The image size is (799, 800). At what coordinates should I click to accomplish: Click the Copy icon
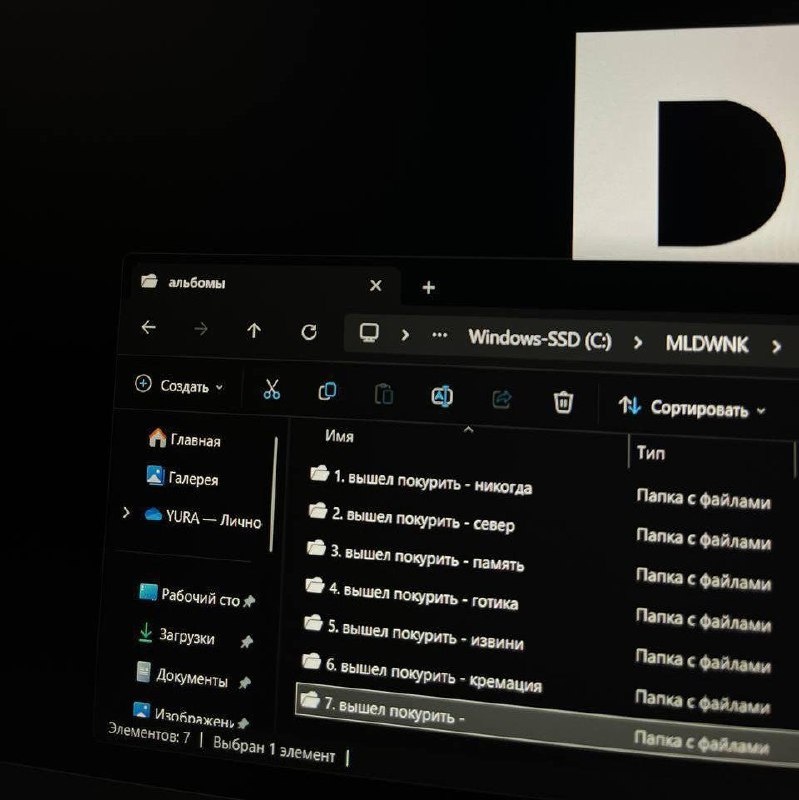pos(327,391)
